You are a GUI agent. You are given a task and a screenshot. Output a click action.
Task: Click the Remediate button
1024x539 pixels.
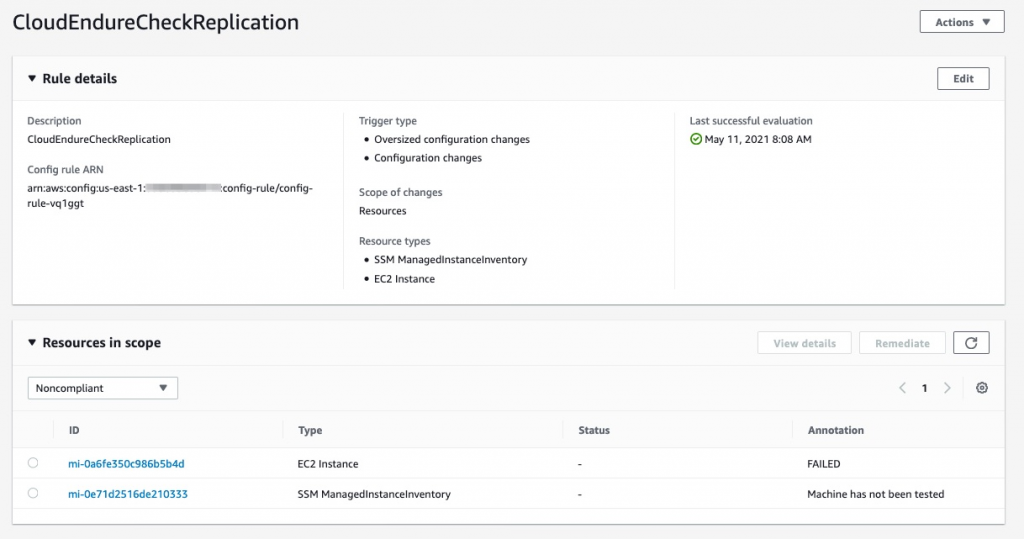coord(902,343)
